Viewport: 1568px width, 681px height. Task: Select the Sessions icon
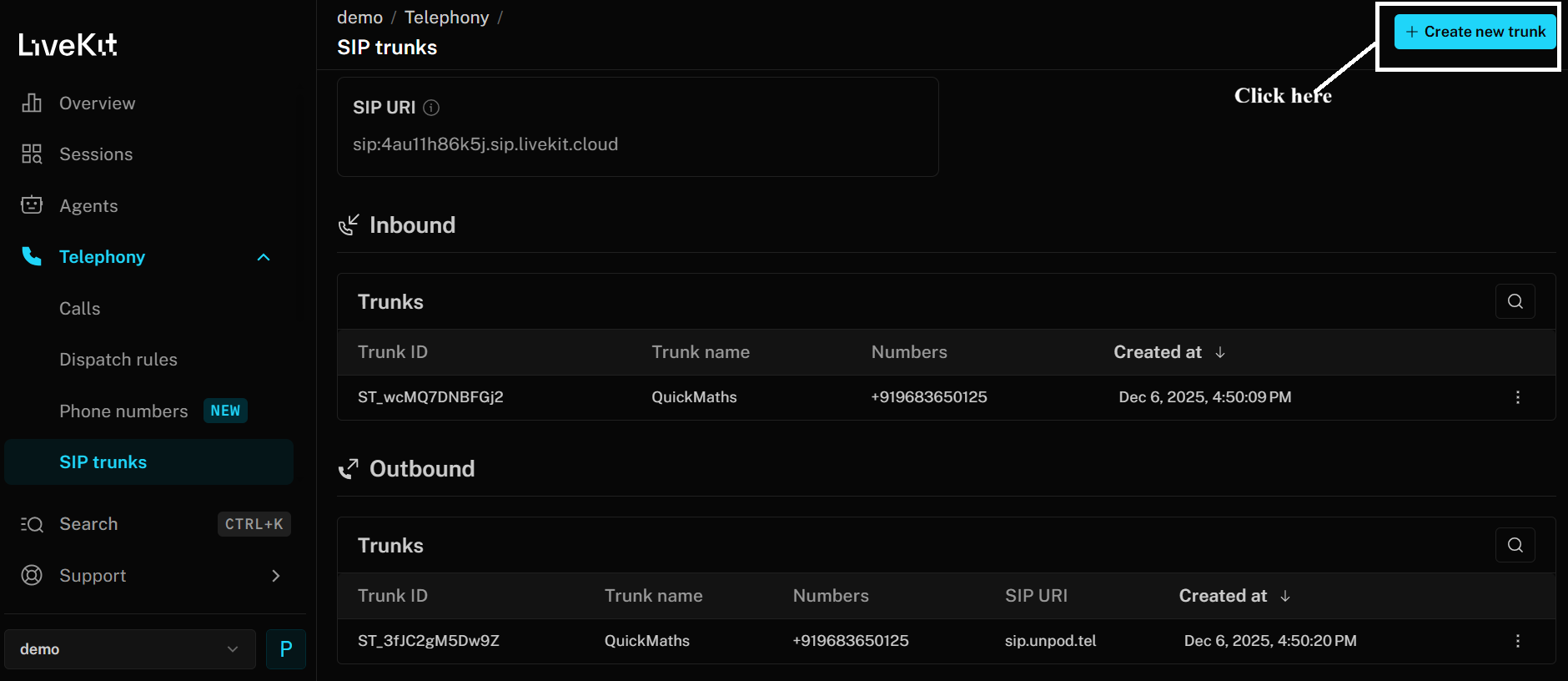32,154
